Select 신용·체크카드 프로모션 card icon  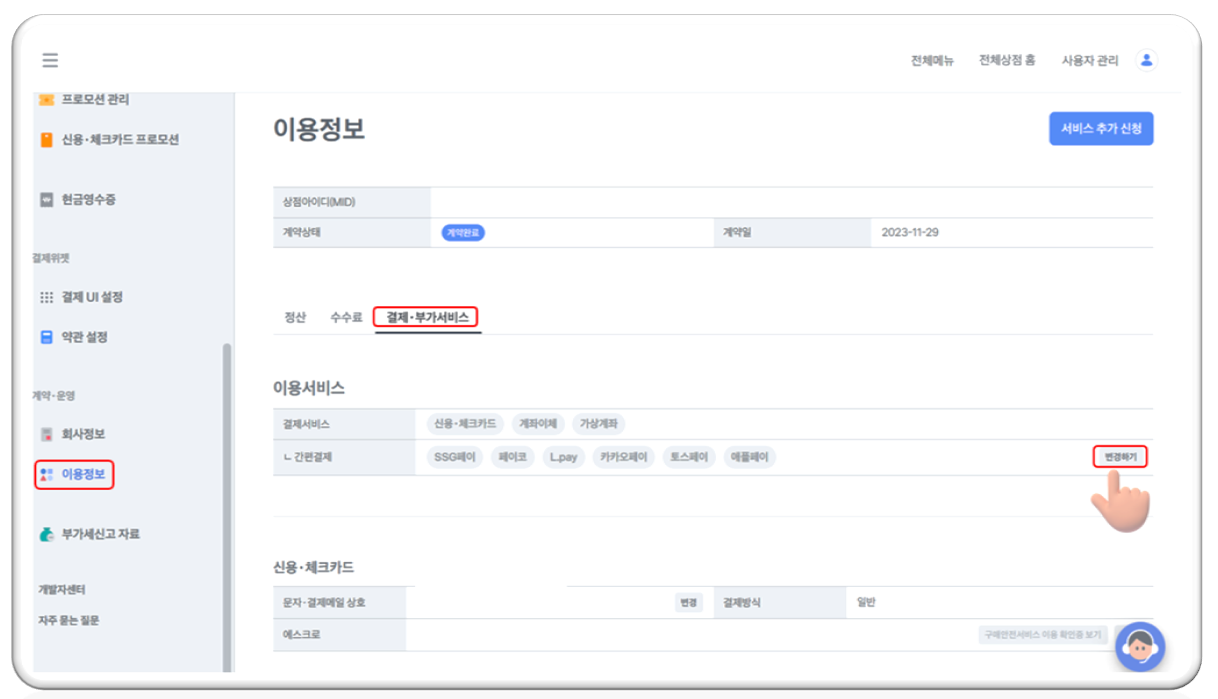tap(46, 140)
